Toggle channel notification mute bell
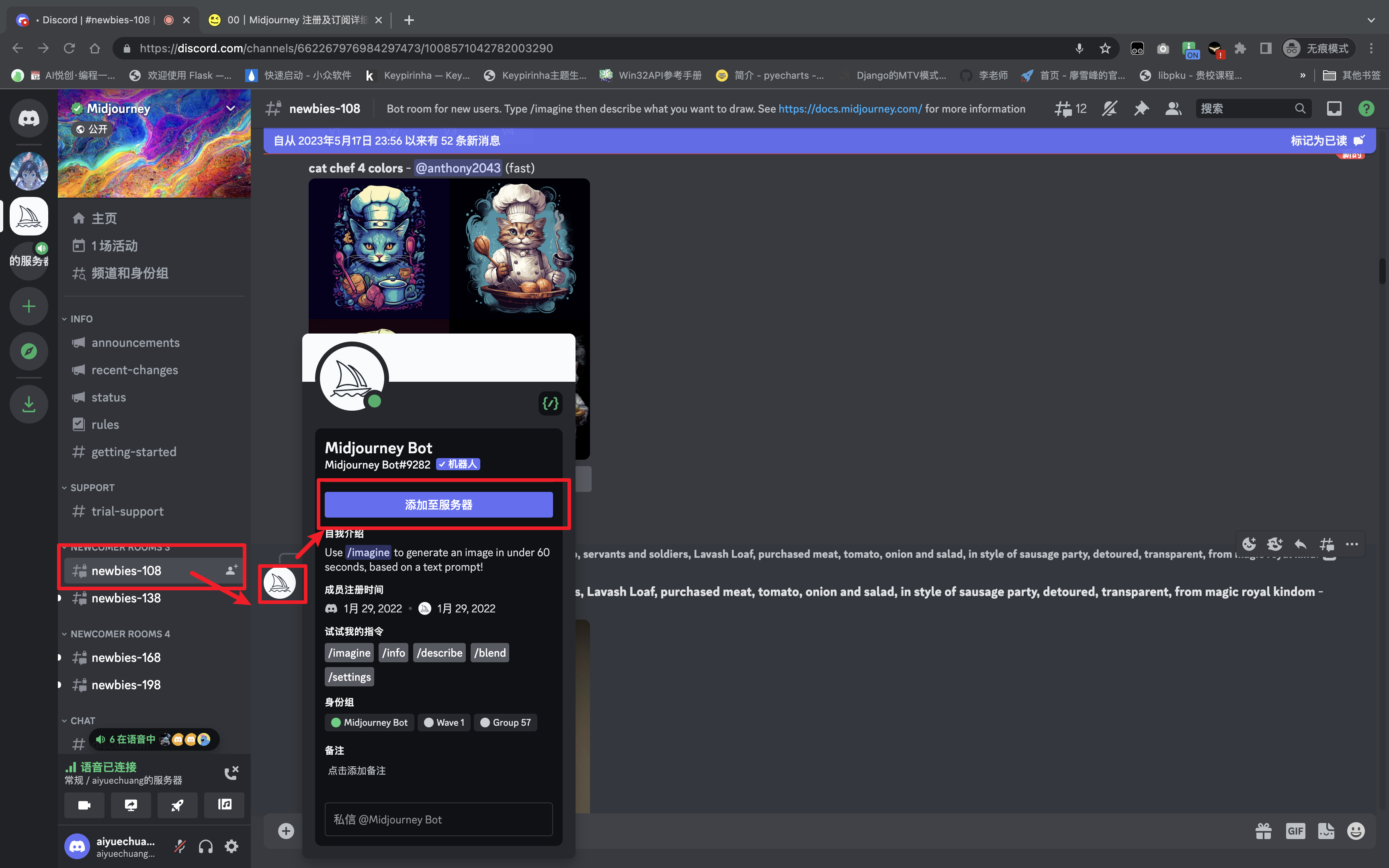This screenshot has height=868, width=1389. click(x=1109, y=108)
